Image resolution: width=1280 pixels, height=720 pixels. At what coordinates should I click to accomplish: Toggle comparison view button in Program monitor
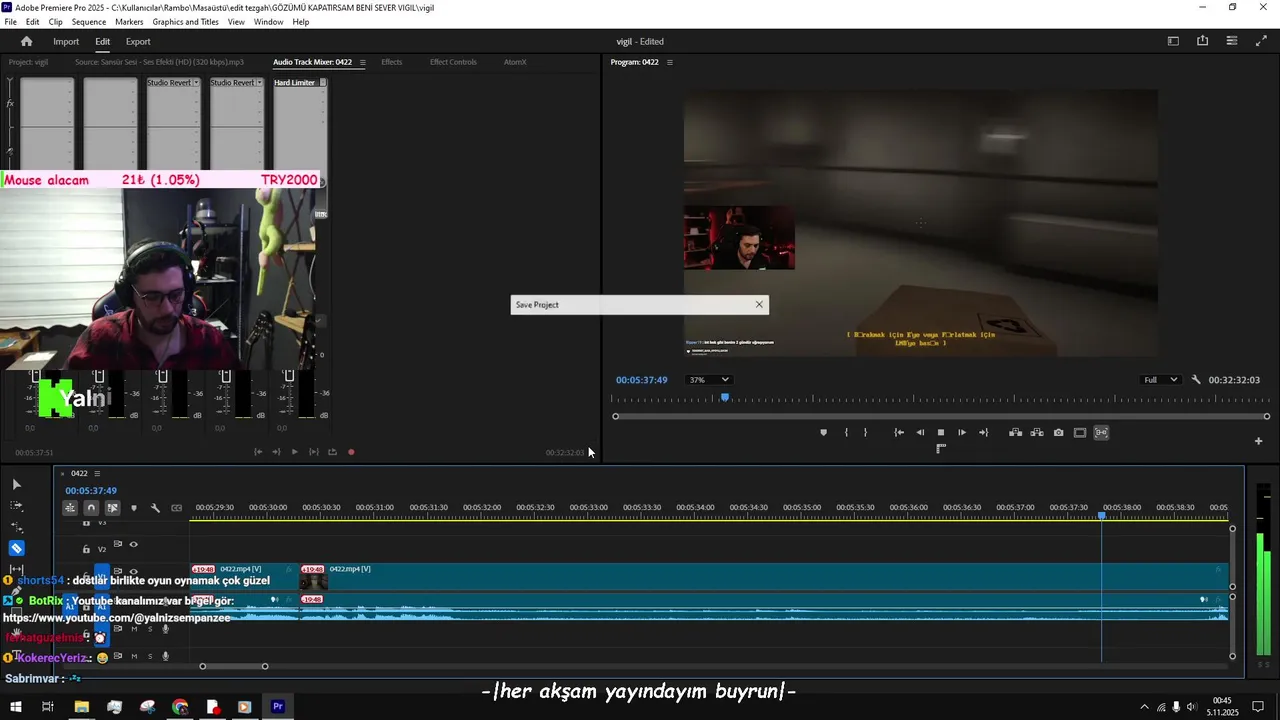1101,433
